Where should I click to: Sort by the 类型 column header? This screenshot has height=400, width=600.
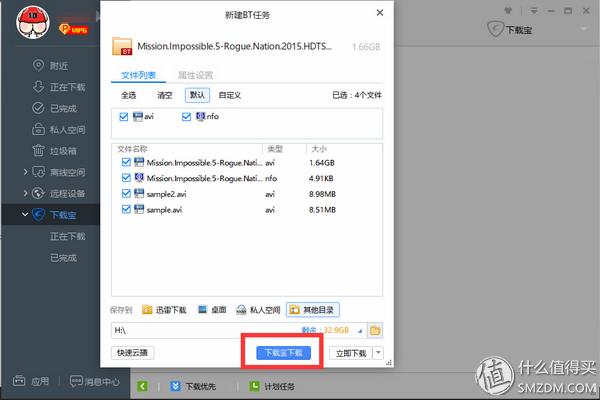[275, 149]
